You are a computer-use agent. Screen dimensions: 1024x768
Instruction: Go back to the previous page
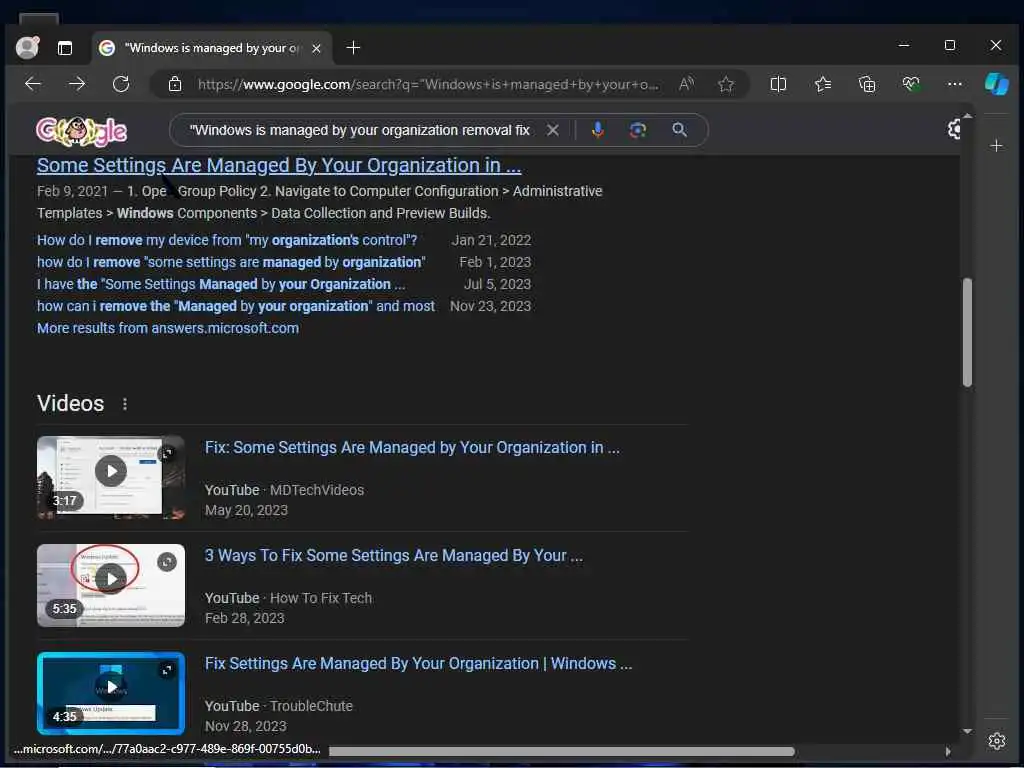(x=33, y=84)
